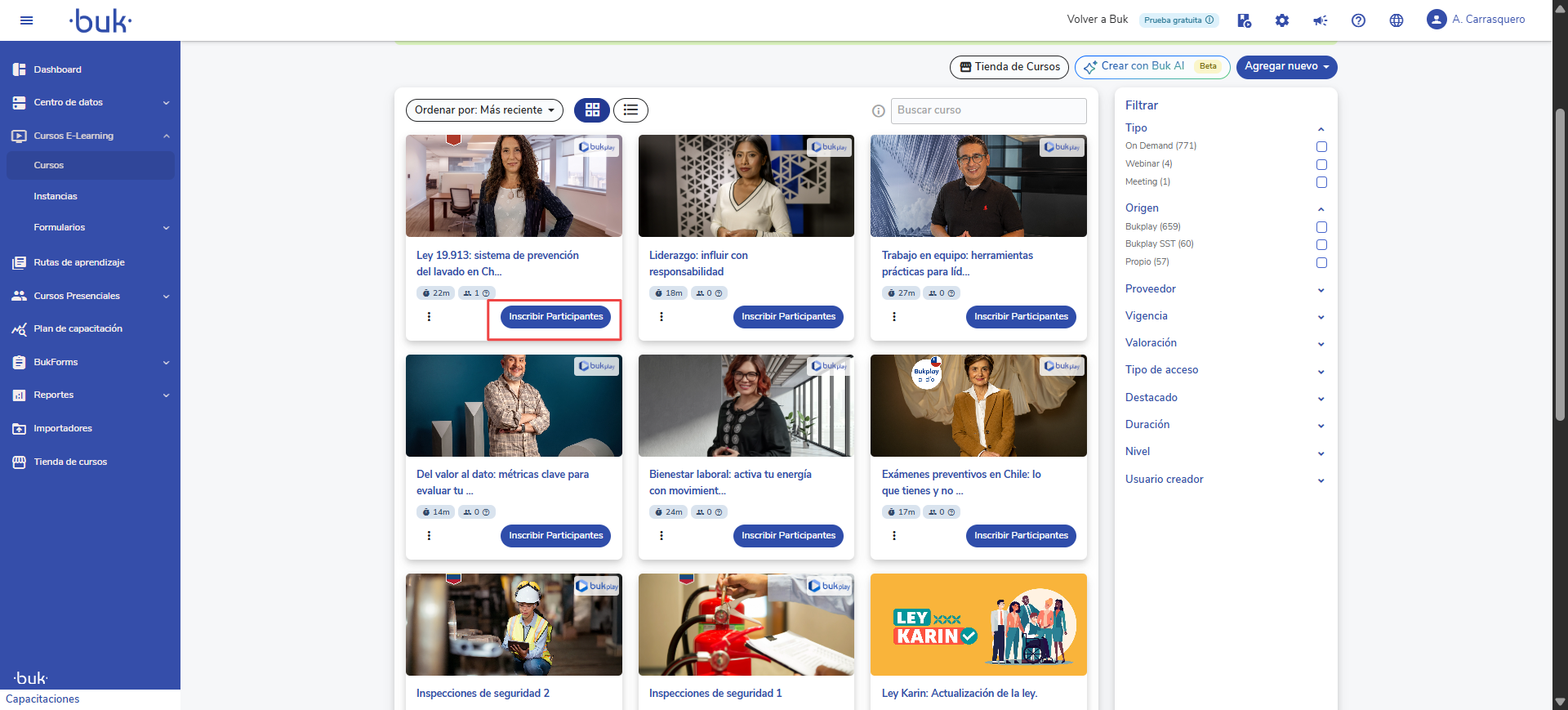This screenshot has height=710, width=1568.
Task: Open the Inspecciones de seguridad 2 course title
Action: (483, 694)
